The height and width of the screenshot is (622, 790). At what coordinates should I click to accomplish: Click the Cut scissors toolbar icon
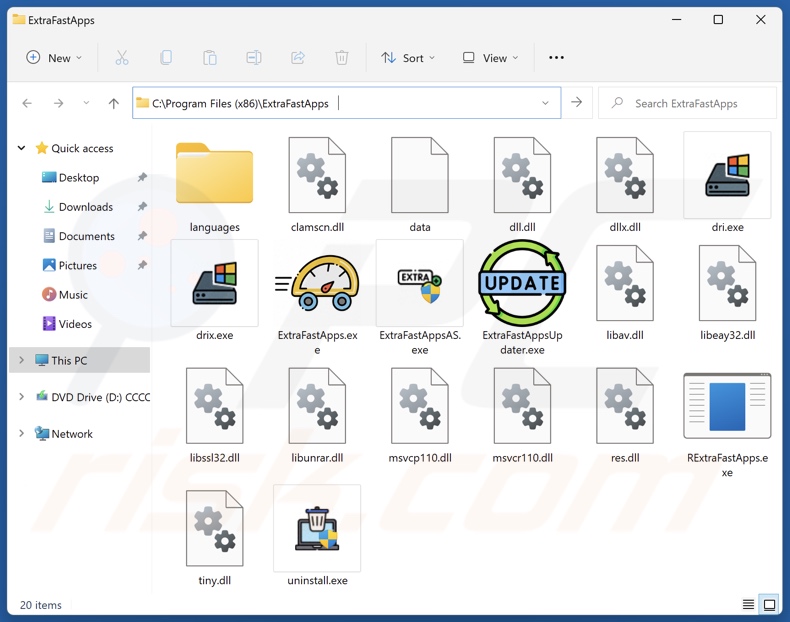122,58
